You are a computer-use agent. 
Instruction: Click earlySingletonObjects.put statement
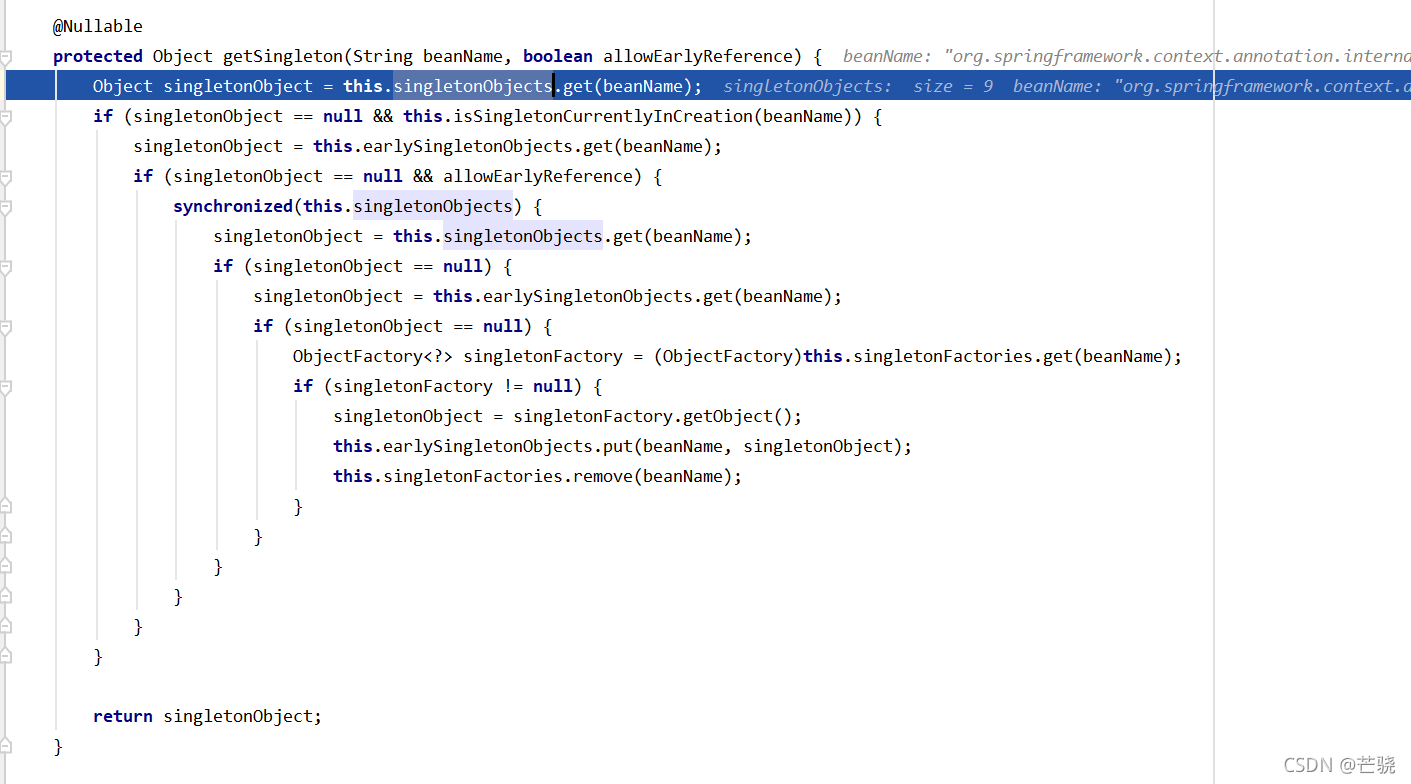pos(623,446)
